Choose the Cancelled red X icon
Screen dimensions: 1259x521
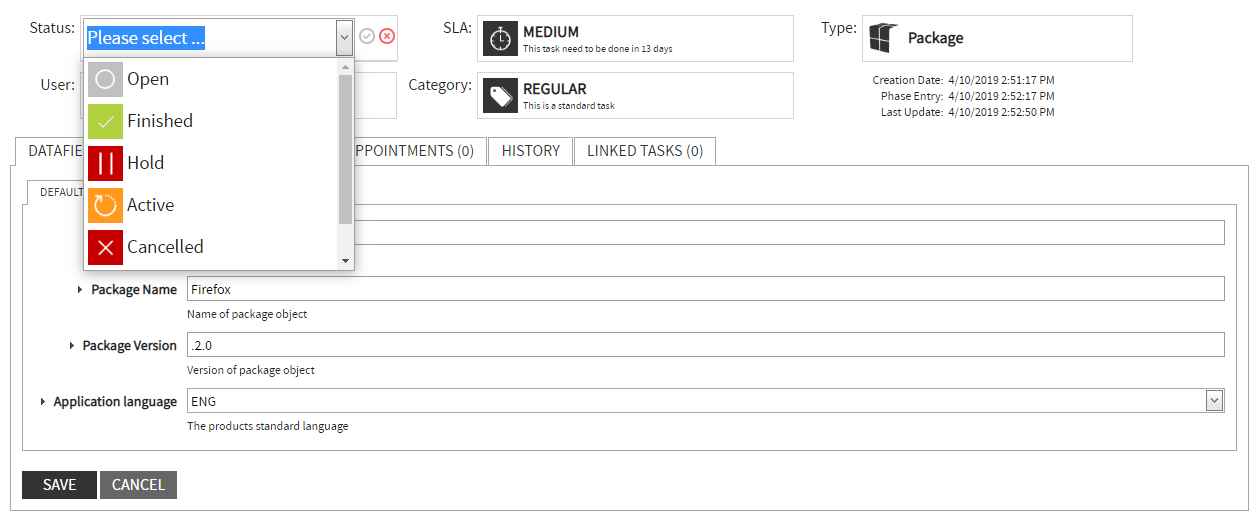point(105,247)
